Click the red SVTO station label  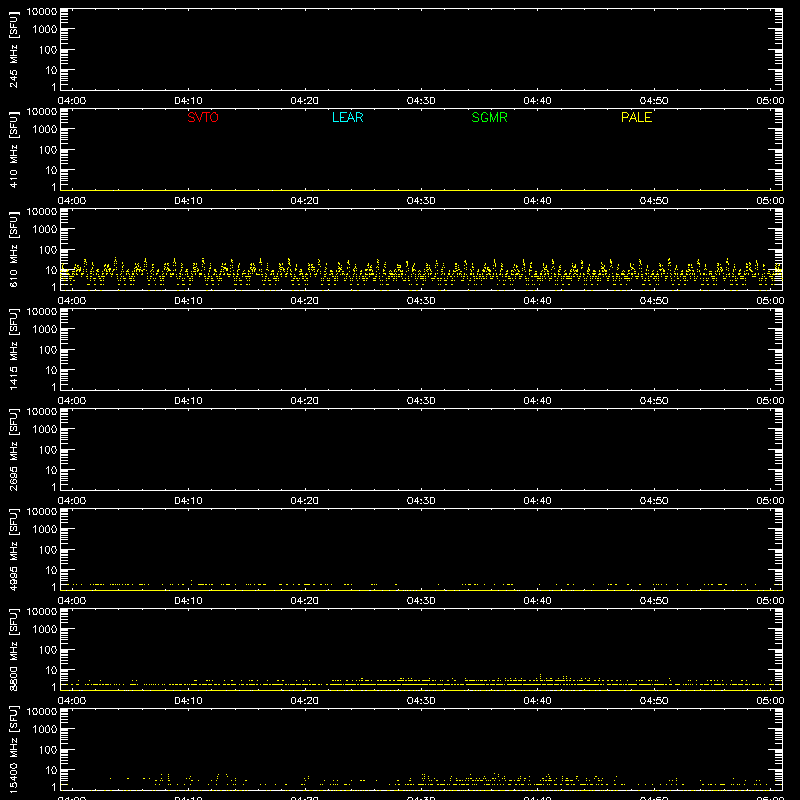[x=203, y=117]
